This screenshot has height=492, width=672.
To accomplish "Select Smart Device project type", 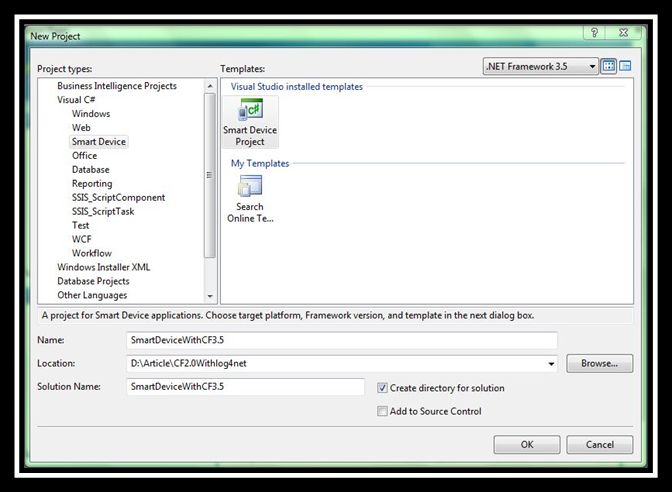I will 99,142.
